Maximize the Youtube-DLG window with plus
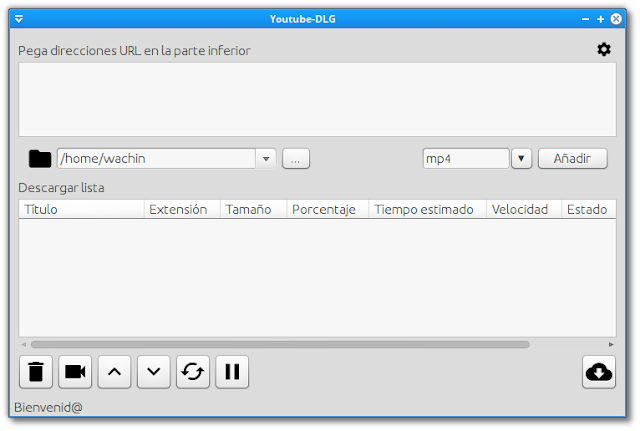 [600, 19]
